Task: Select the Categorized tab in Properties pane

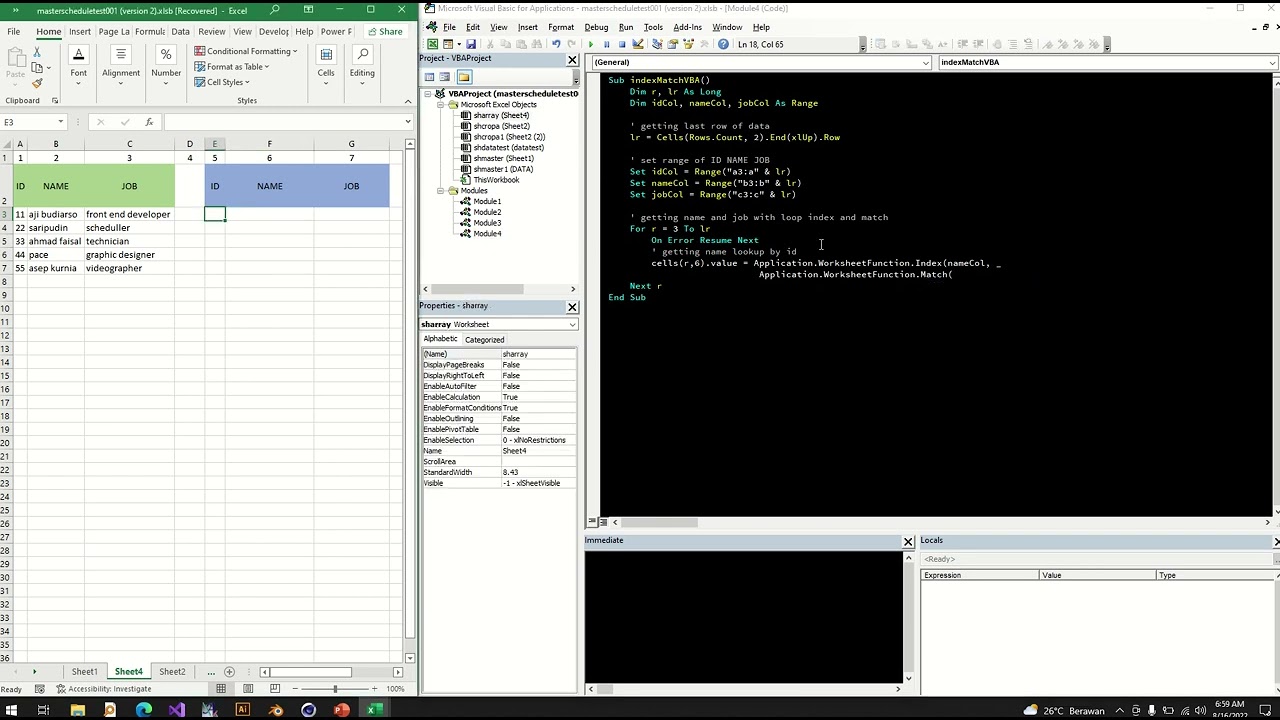Action: tap(484, 340)
